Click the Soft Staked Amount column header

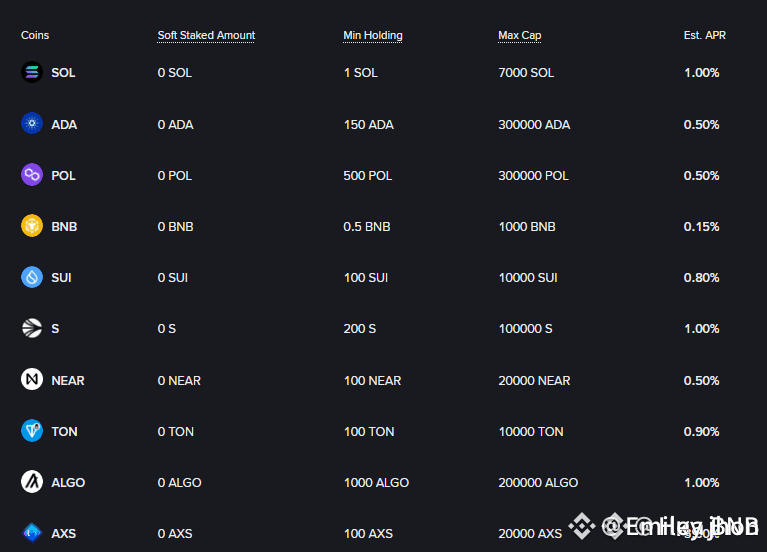tap(206, 35)
